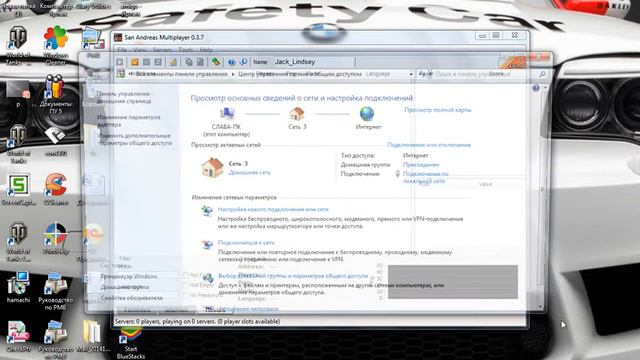Open the Wisdom Cleaner desktop icon
Screen dimensions: 640x360
tap(56, 45)
